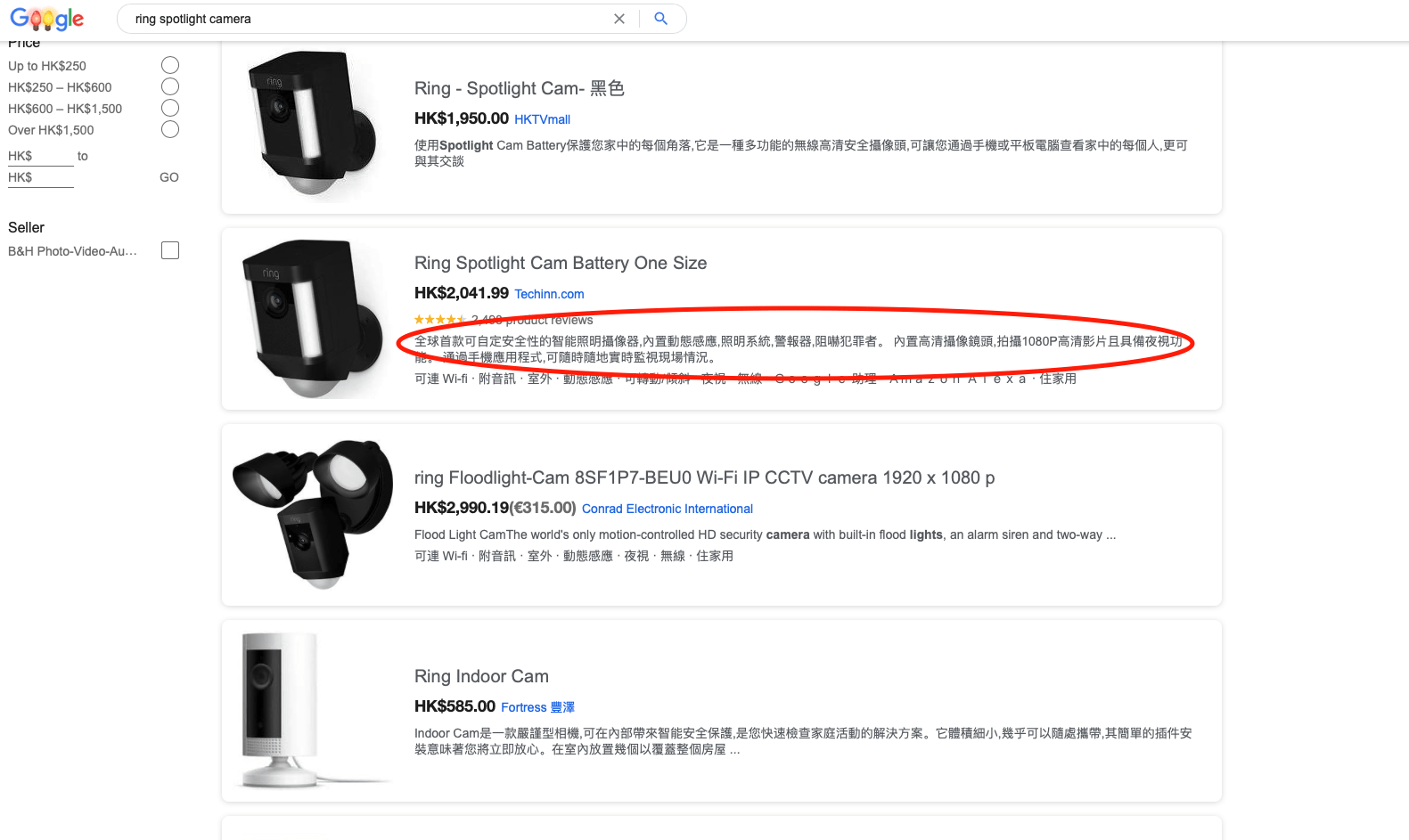Click the minimum price HK$ field
Viewport: 1409px width, 840px height.
(41, 156)
